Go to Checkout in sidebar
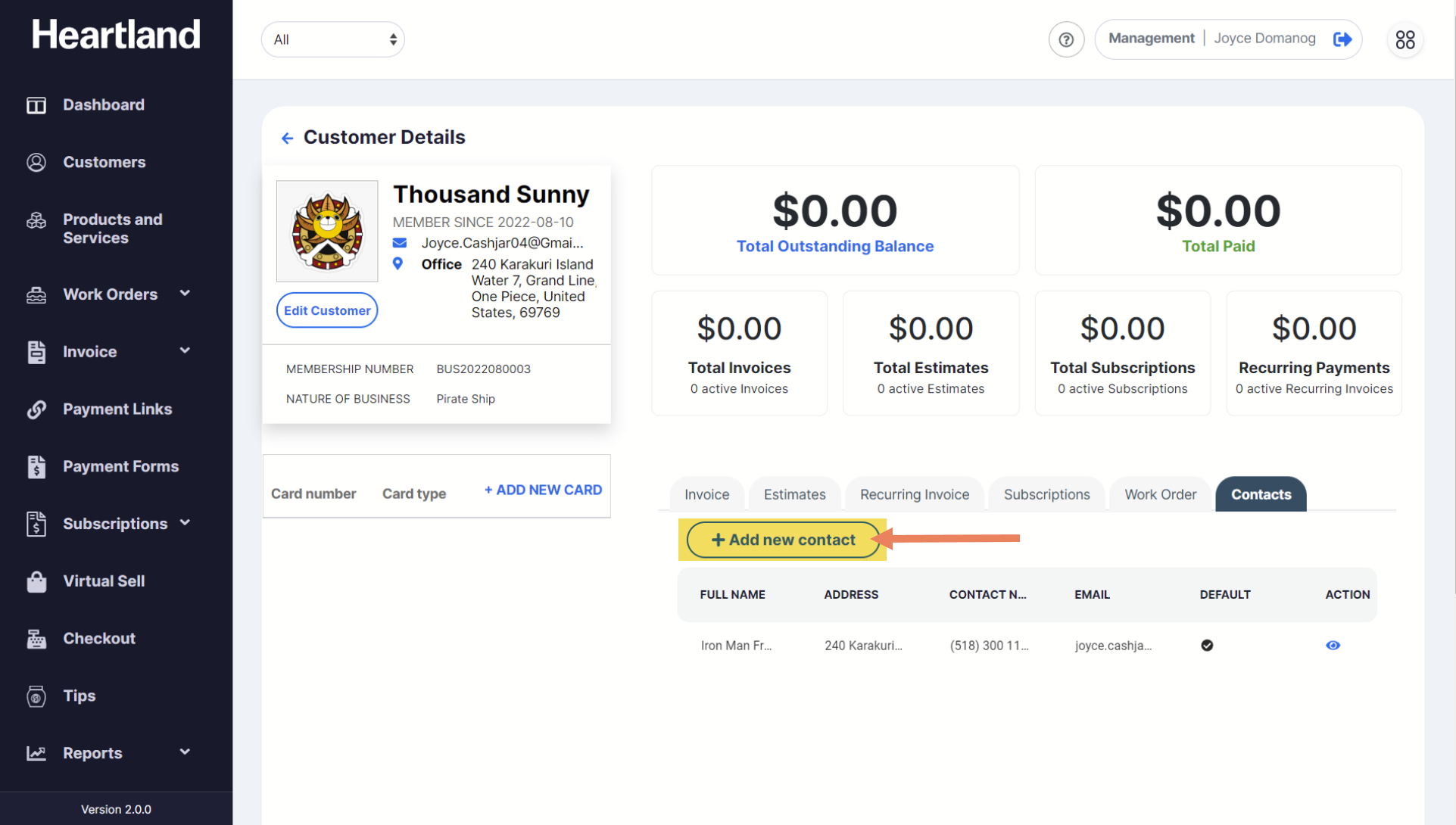The image size is (1456, 825). (x=98, y=638)
